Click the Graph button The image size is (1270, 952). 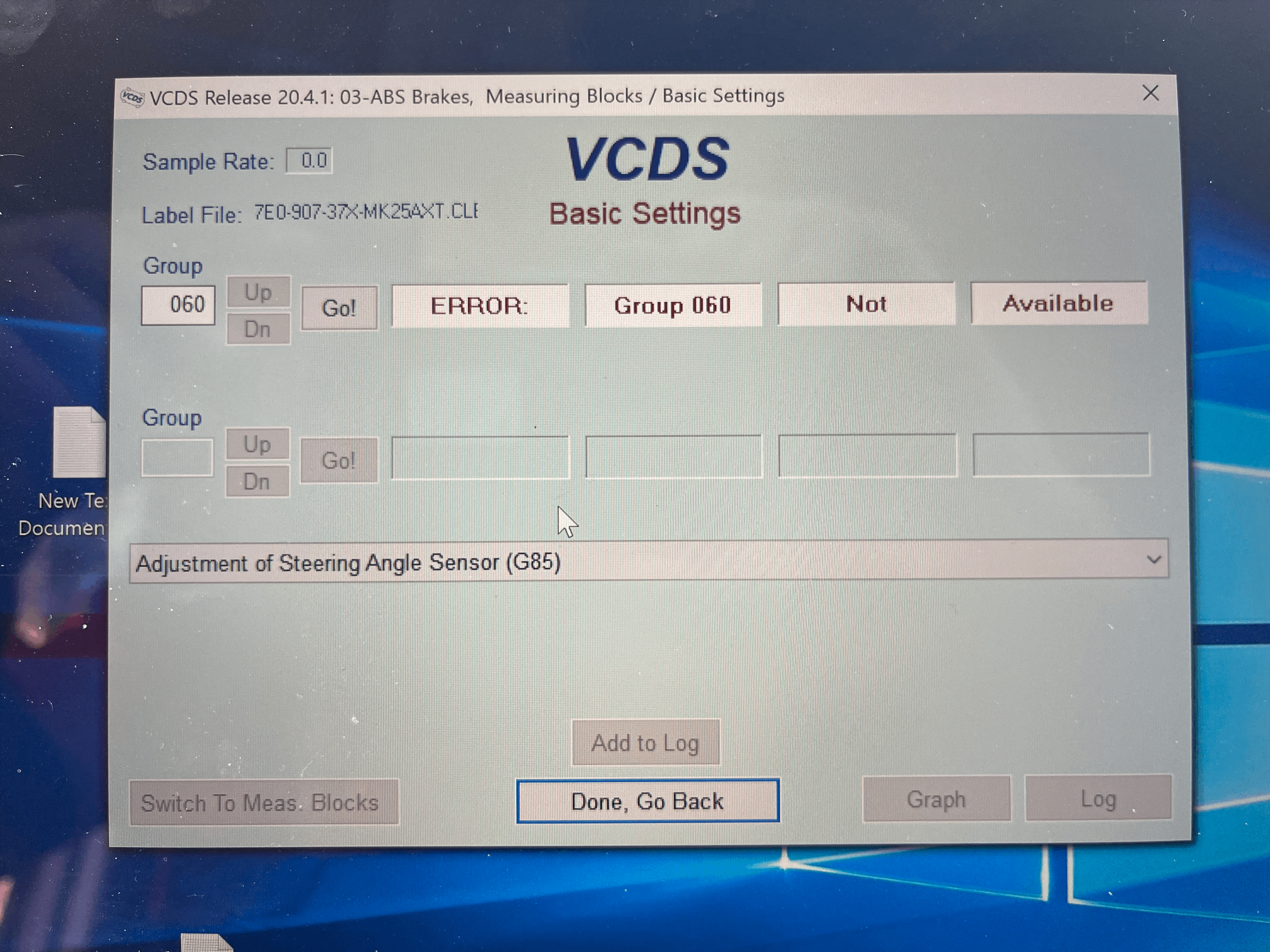click(x=936, y=799)
